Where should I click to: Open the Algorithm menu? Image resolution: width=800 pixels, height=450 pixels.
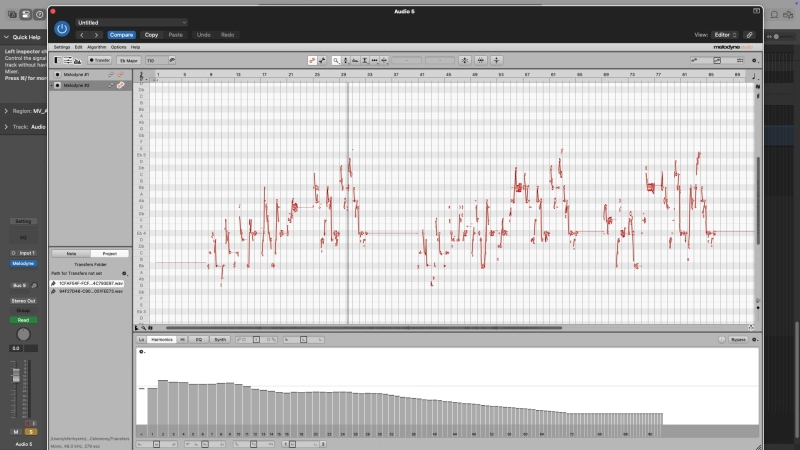[x=97, y=47]
